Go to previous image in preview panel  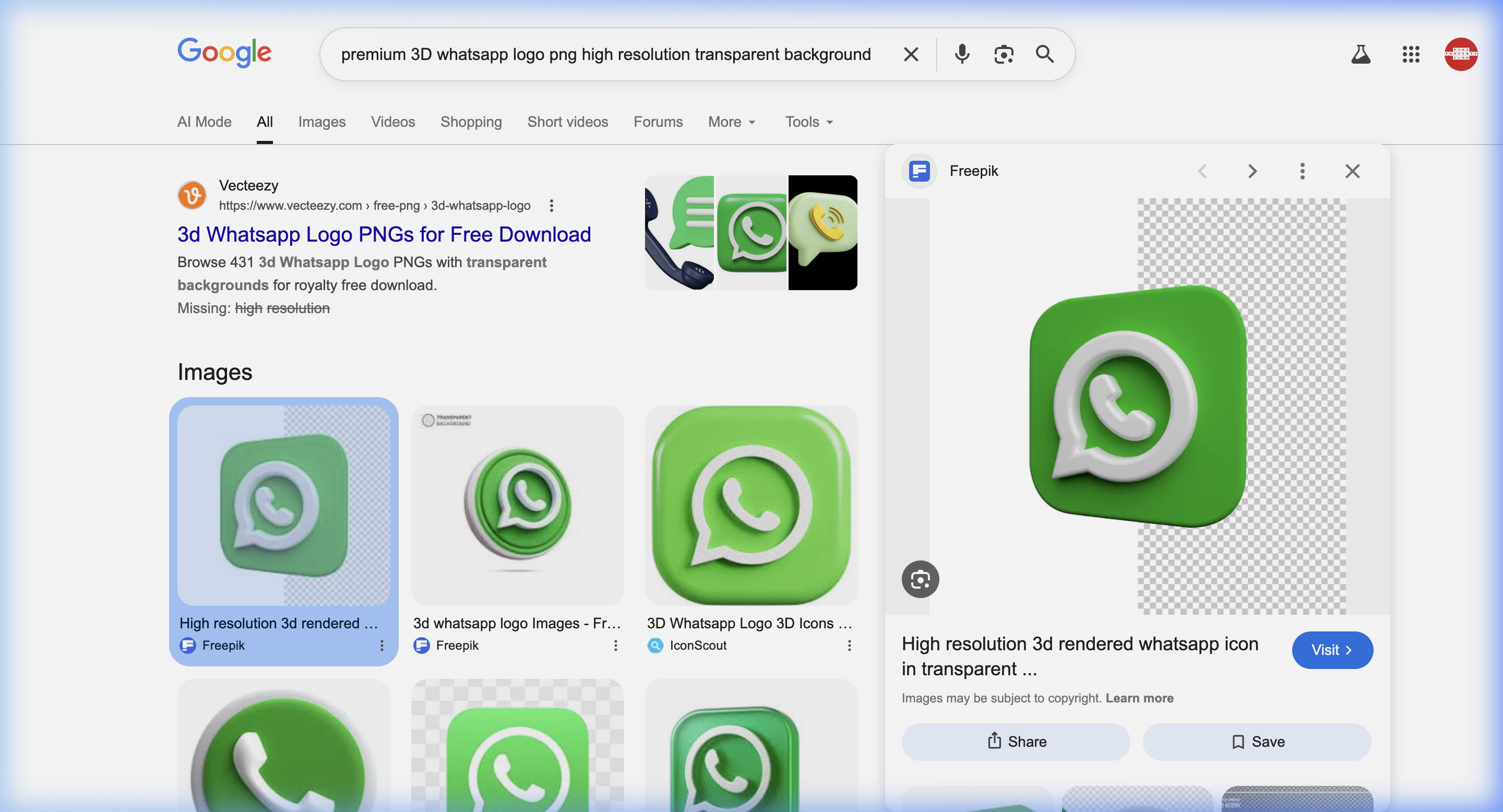tap(1202, 171)
